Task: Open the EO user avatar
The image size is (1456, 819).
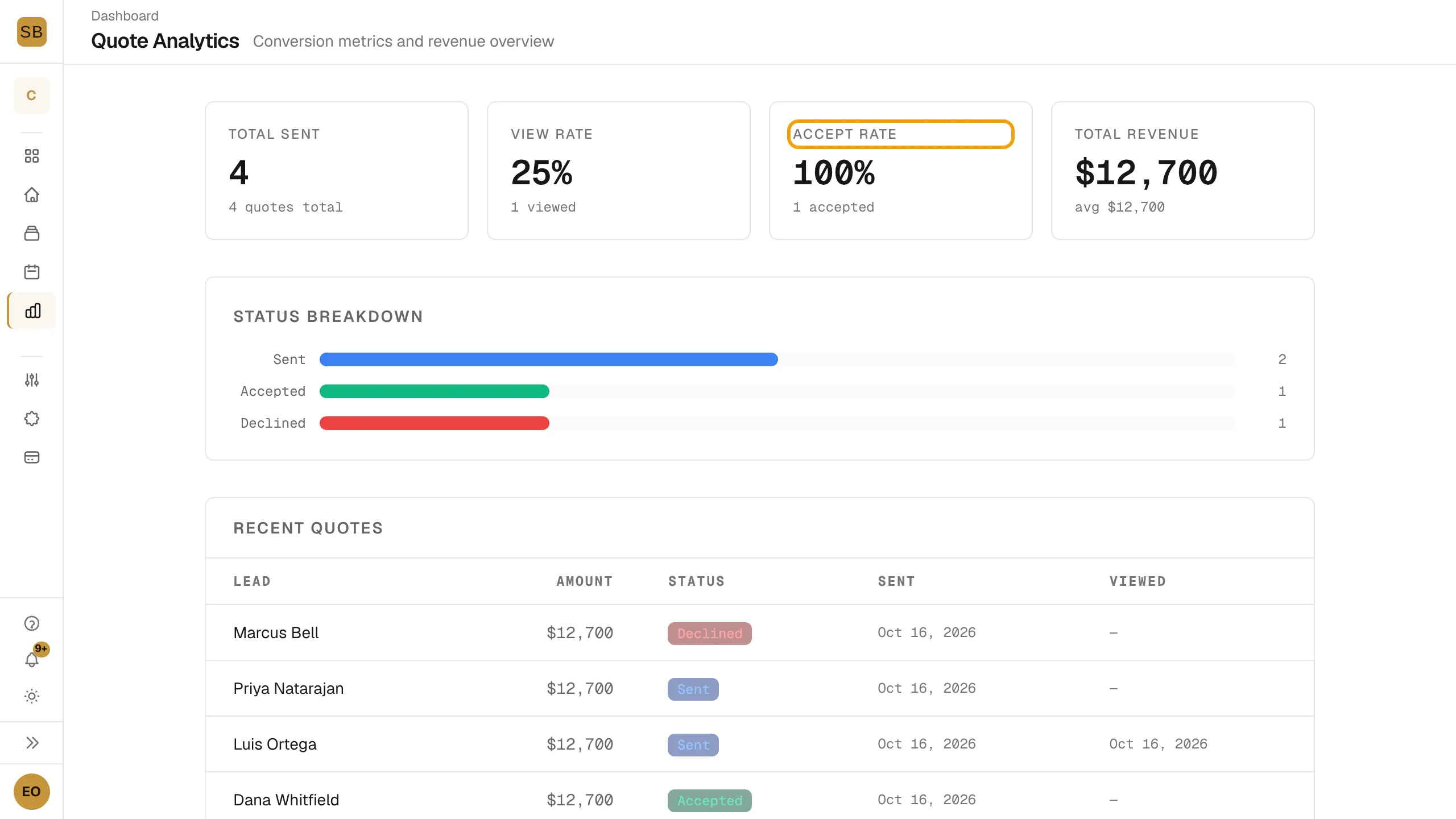Action: pyautogui.click(x=31, y=792)
